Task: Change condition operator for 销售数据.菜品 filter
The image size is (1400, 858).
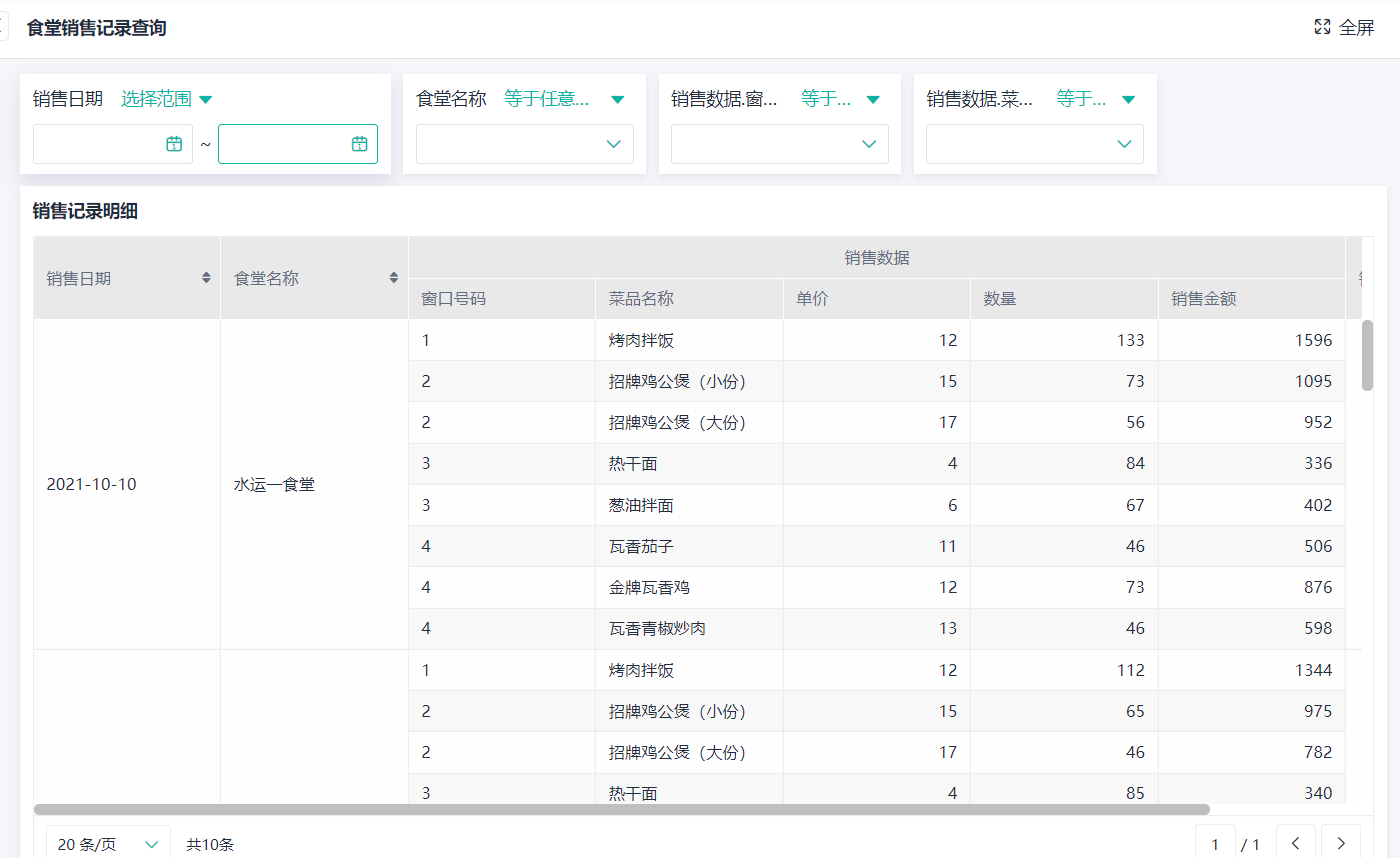Action: pos(1095,99)
